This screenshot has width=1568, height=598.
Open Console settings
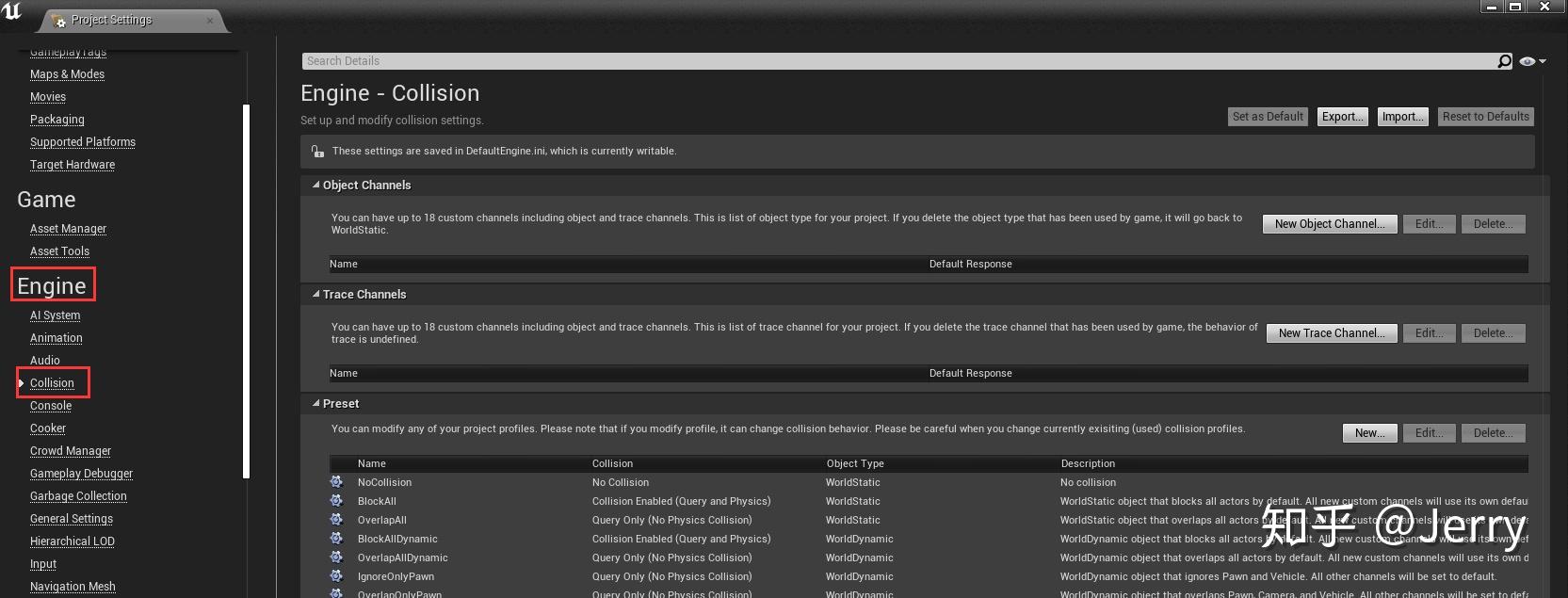point(51,406)
